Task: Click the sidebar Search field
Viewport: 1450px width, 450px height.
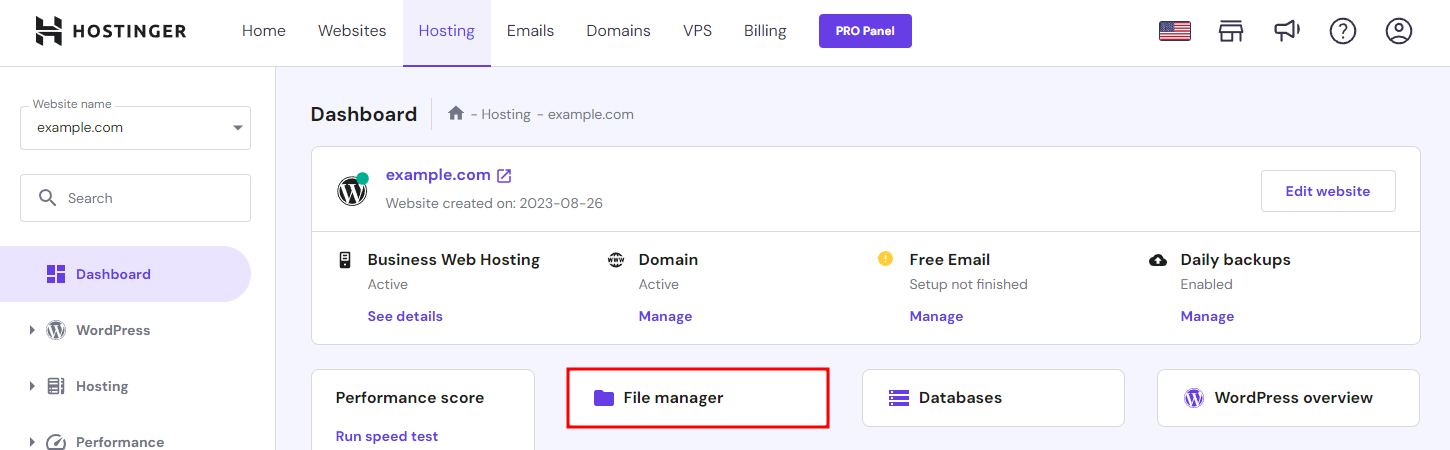Action: pos(135,198)
